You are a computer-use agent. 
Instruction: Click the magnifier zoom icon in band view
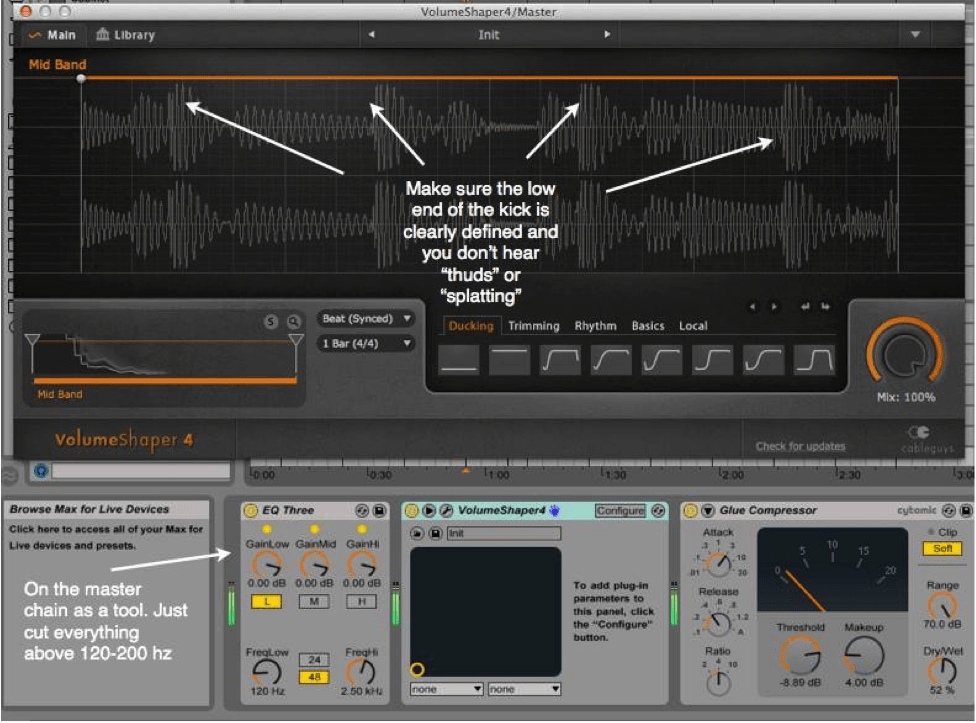point(293,321)
